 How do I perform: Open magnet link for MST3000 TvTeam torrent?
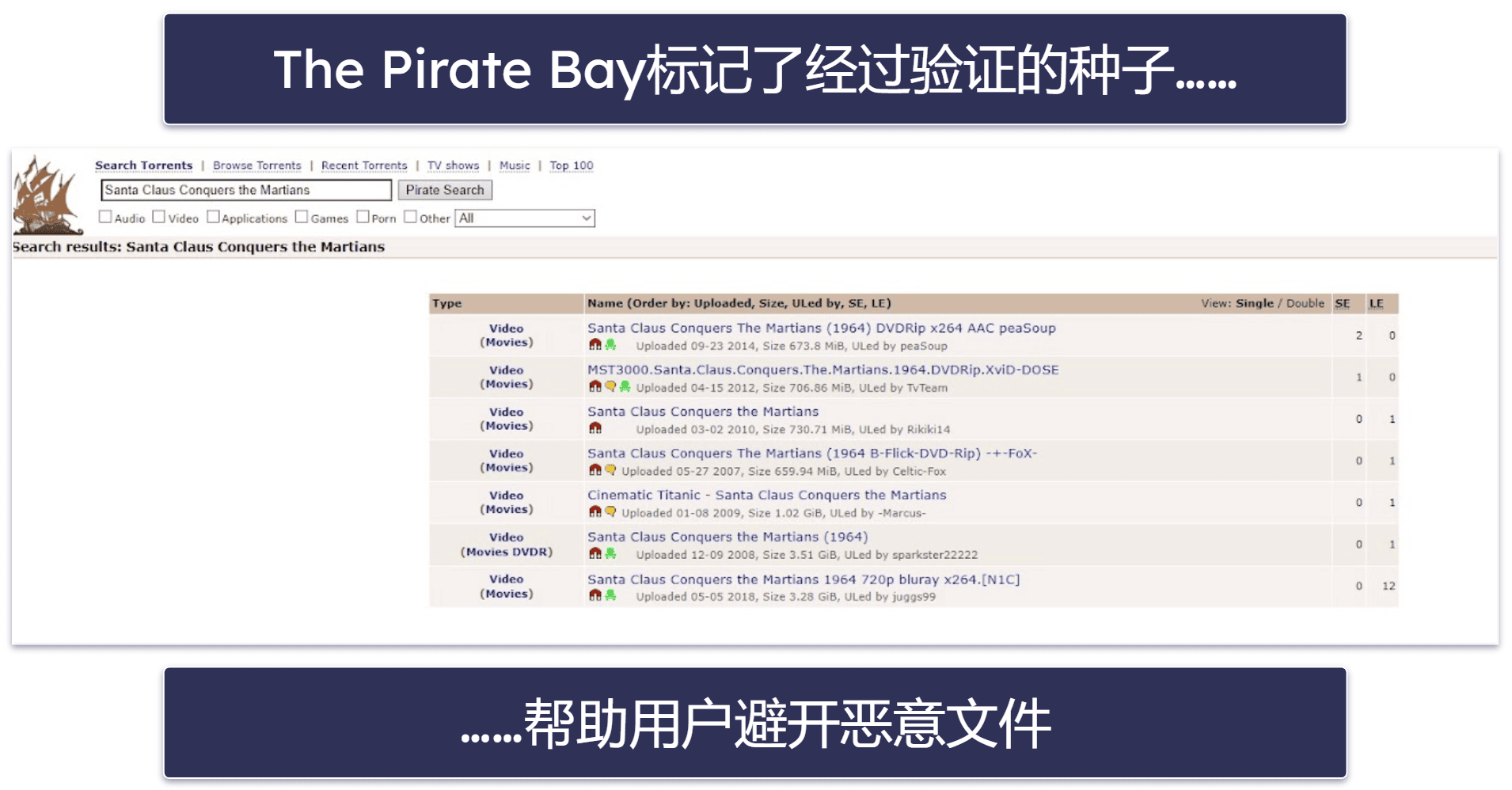[595, 387]
